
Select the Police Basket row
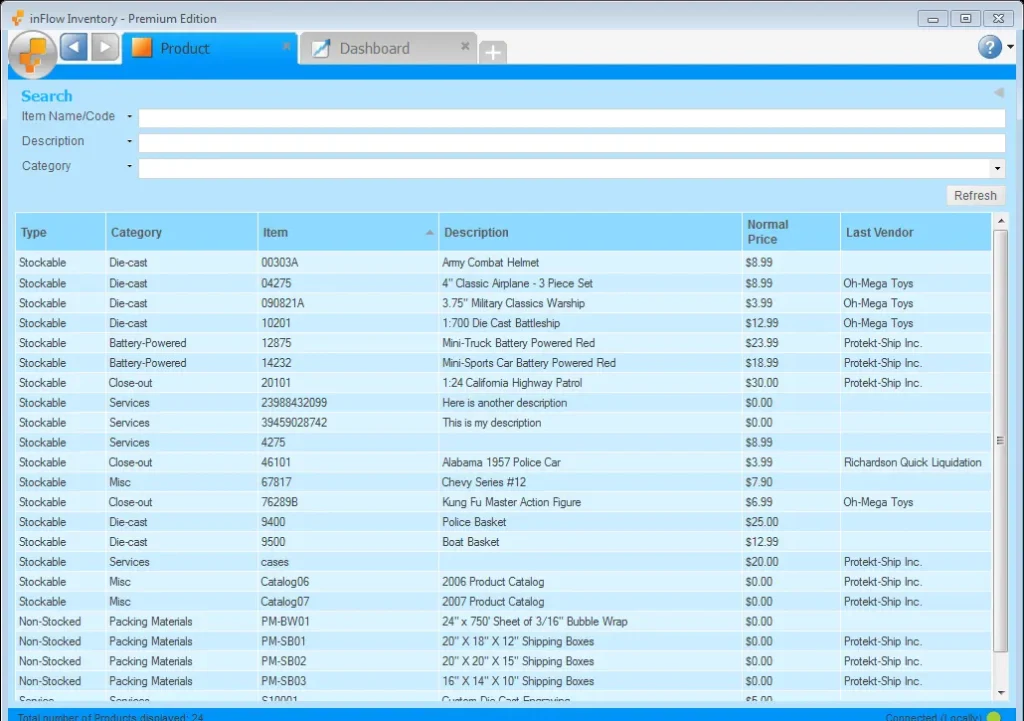pos(503,522)
